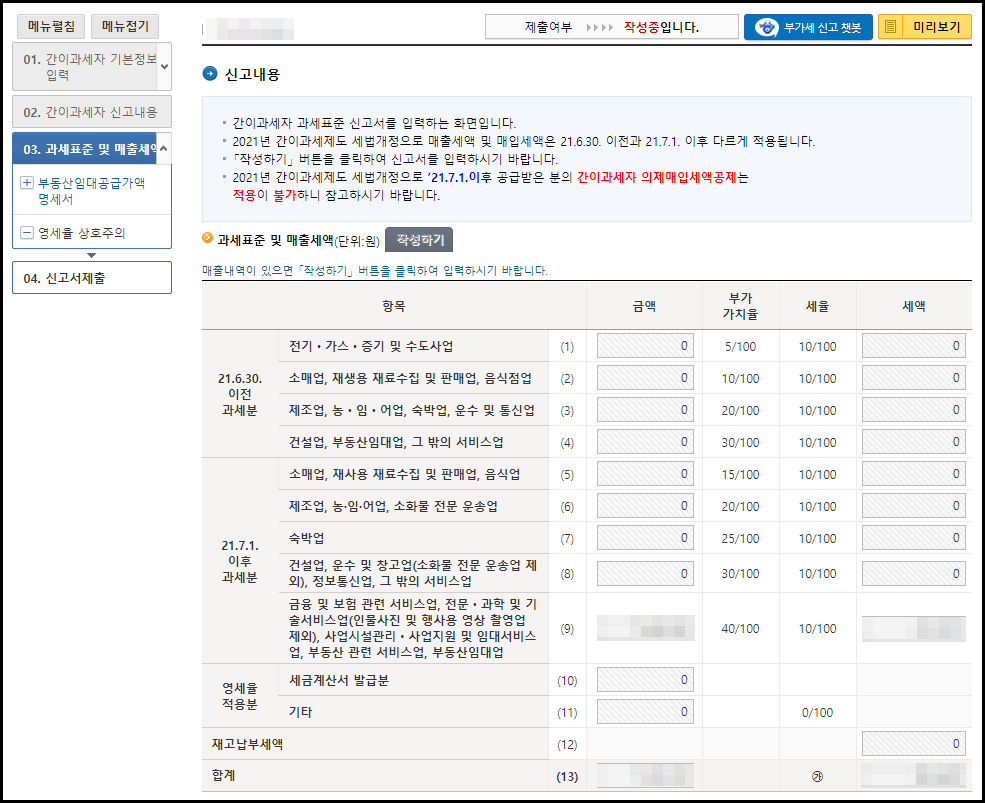Click the 작성하기 button
985x803 pixels.
pos(419,240)
